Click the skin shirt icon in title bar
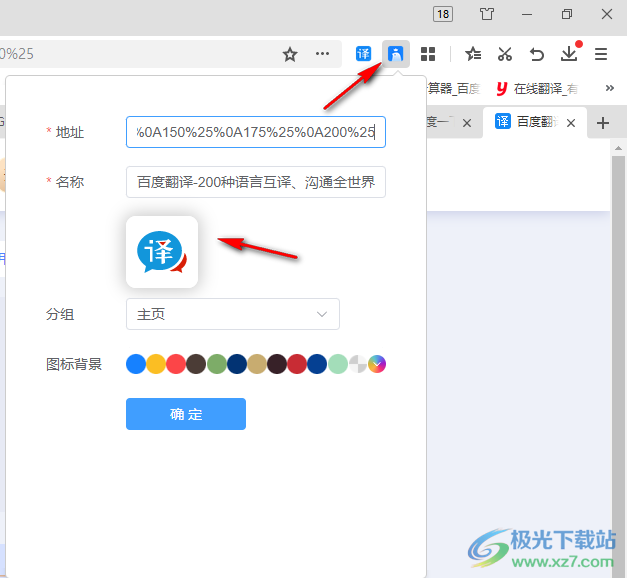 tap(487, 14)
